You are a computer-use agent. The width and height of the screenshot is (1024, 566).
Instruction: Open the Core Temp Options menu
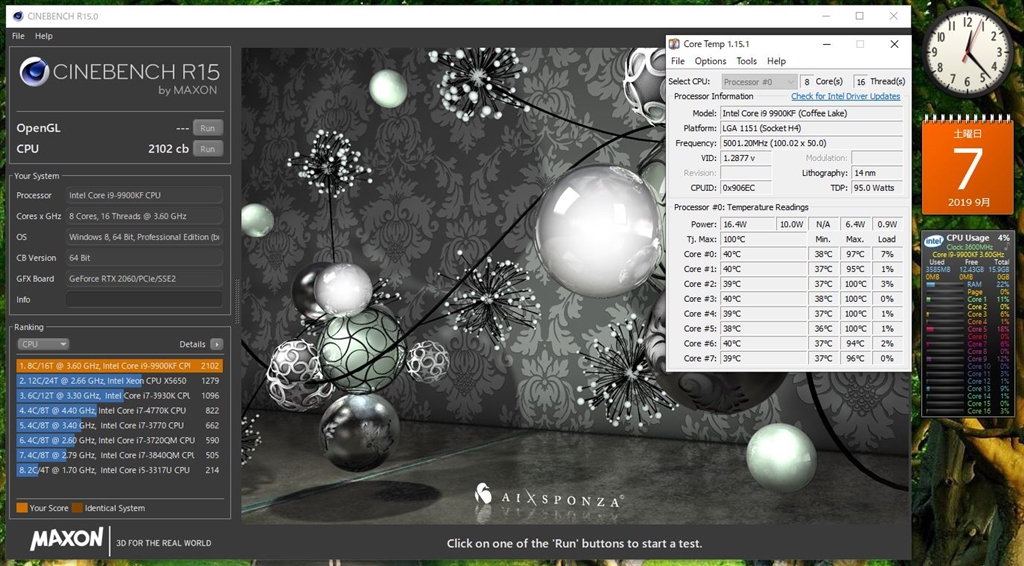point(710,61)
